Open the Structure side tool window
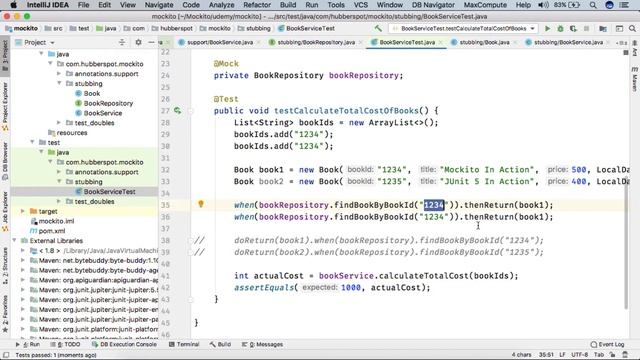Viewport: 640px width, 360px height. point(5,266)
